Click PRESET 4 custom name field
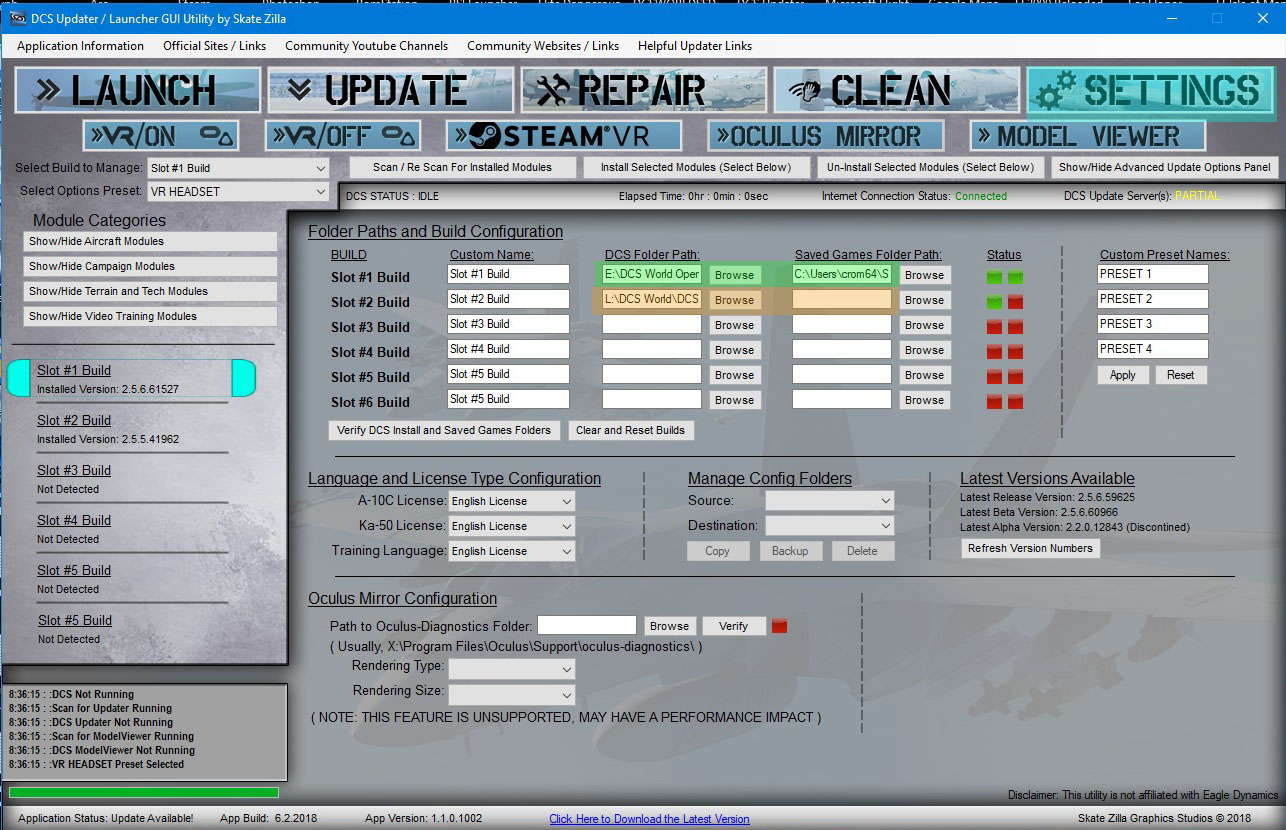The height and width of the screenshot is (830, 1286). pyautogui.click(x=1152, y=349)
